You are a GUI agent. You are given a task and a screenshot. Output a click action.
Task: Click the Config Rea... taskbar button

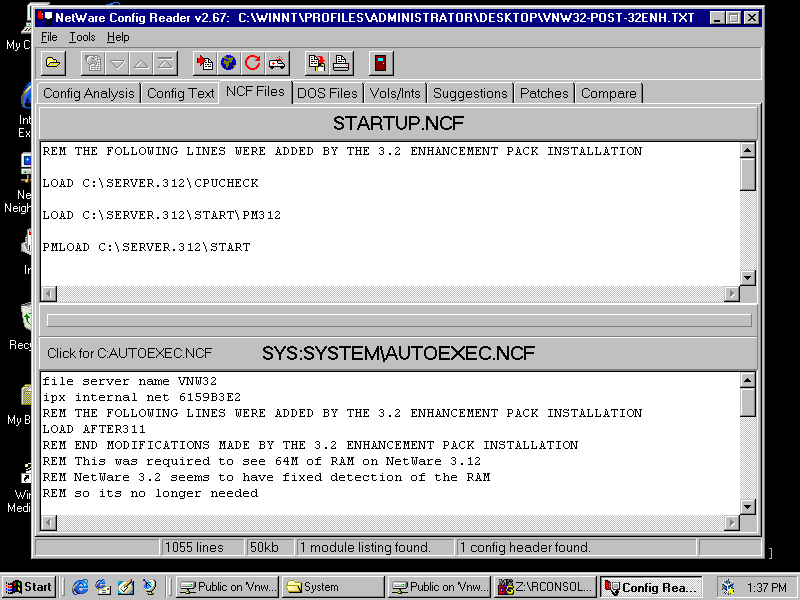(651, 587)
